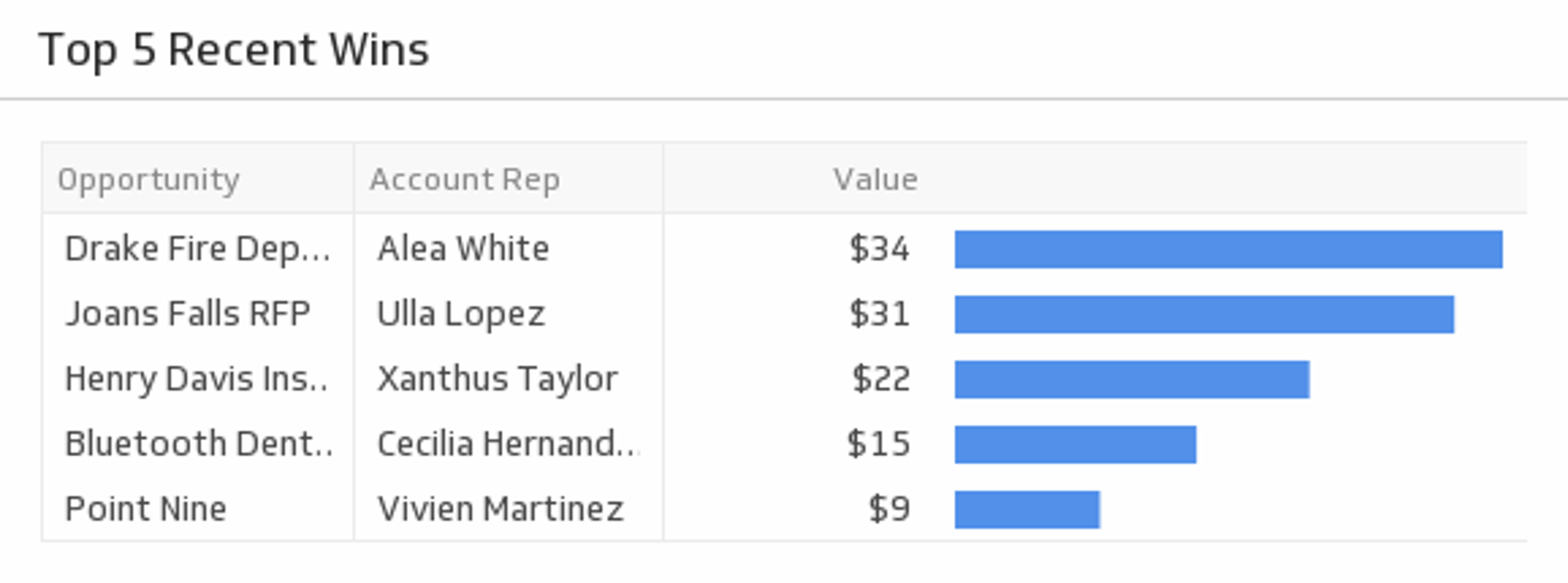Click account rep Vivien Martinez

[500, 509]
